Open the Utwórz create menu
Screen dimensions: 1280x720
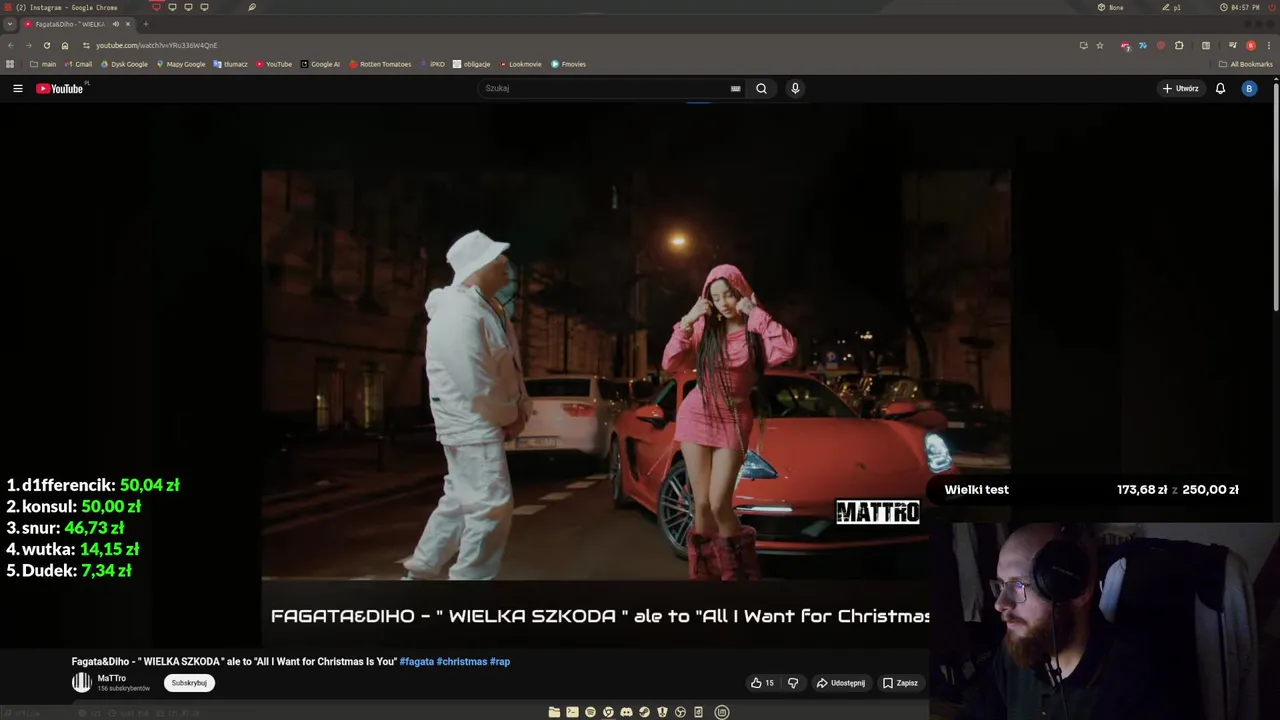pos(1180,88)
